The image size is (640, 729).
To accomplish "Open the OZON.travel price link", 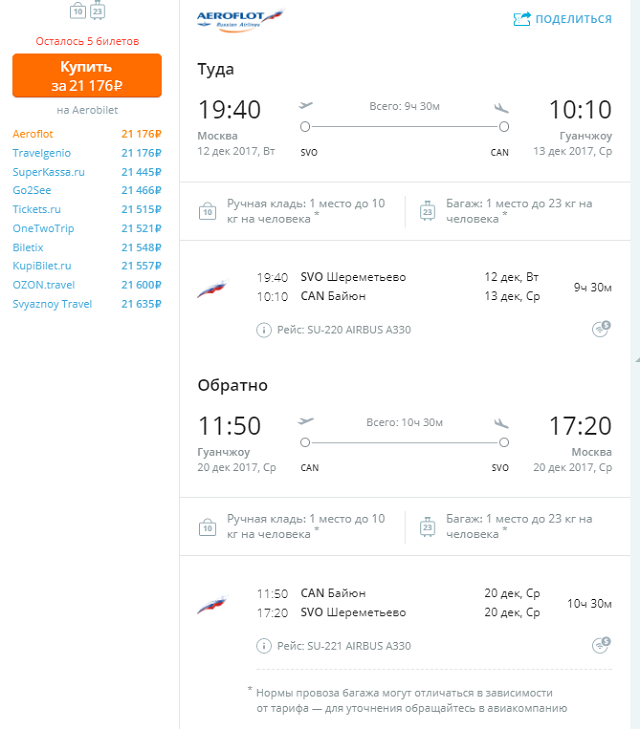I will click(x=87, y=285).
